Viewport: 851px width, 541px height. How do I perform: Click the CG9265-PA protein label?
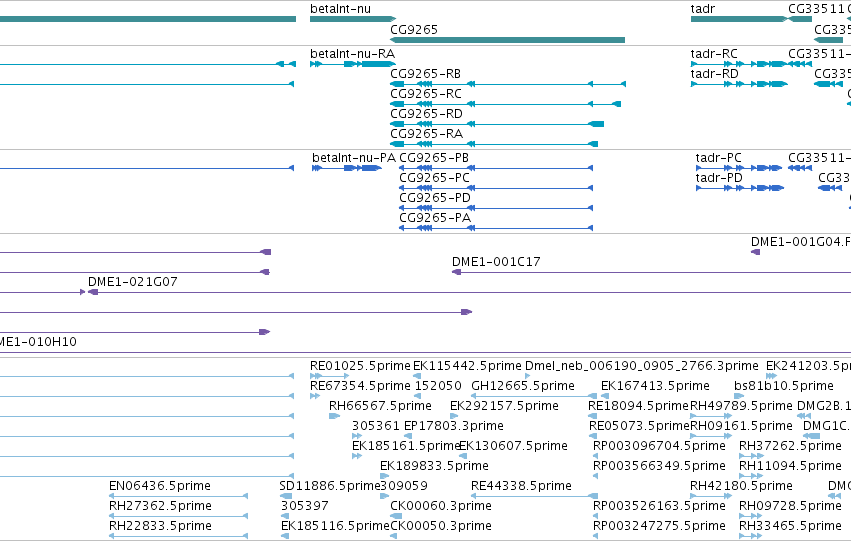[x=435, y=218]
